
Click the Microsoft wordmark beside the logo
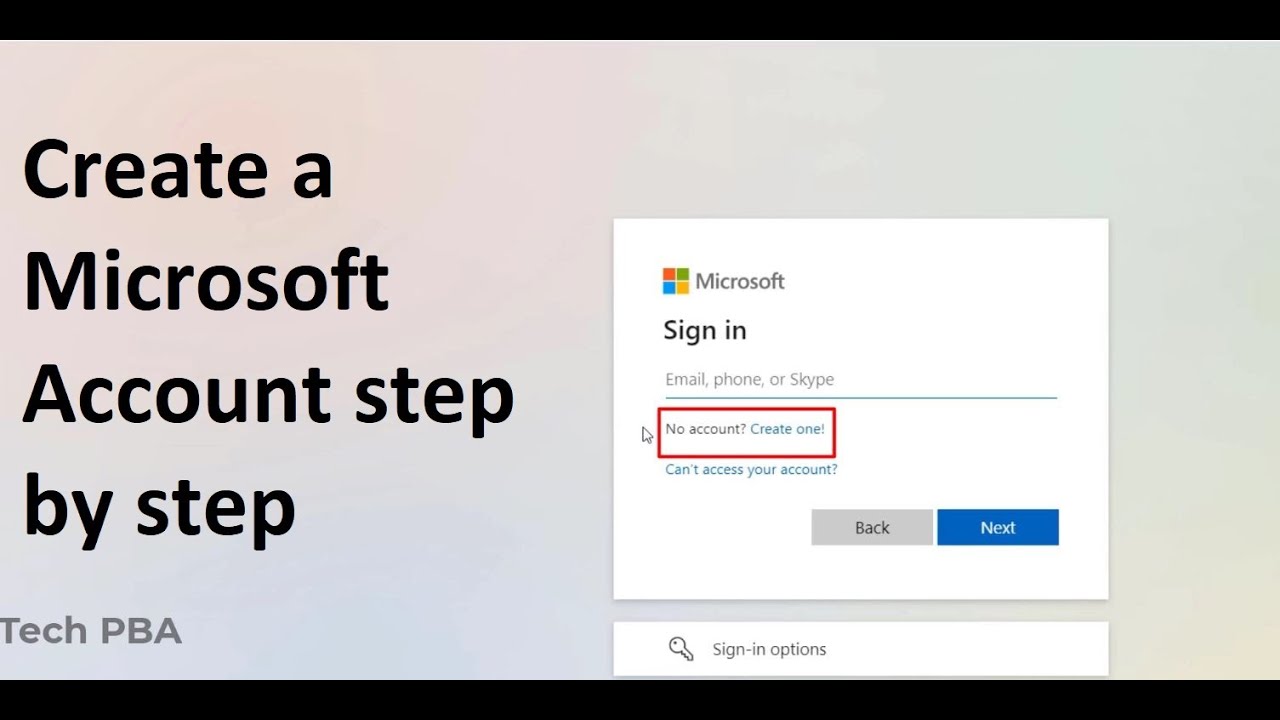pos(740,281)
